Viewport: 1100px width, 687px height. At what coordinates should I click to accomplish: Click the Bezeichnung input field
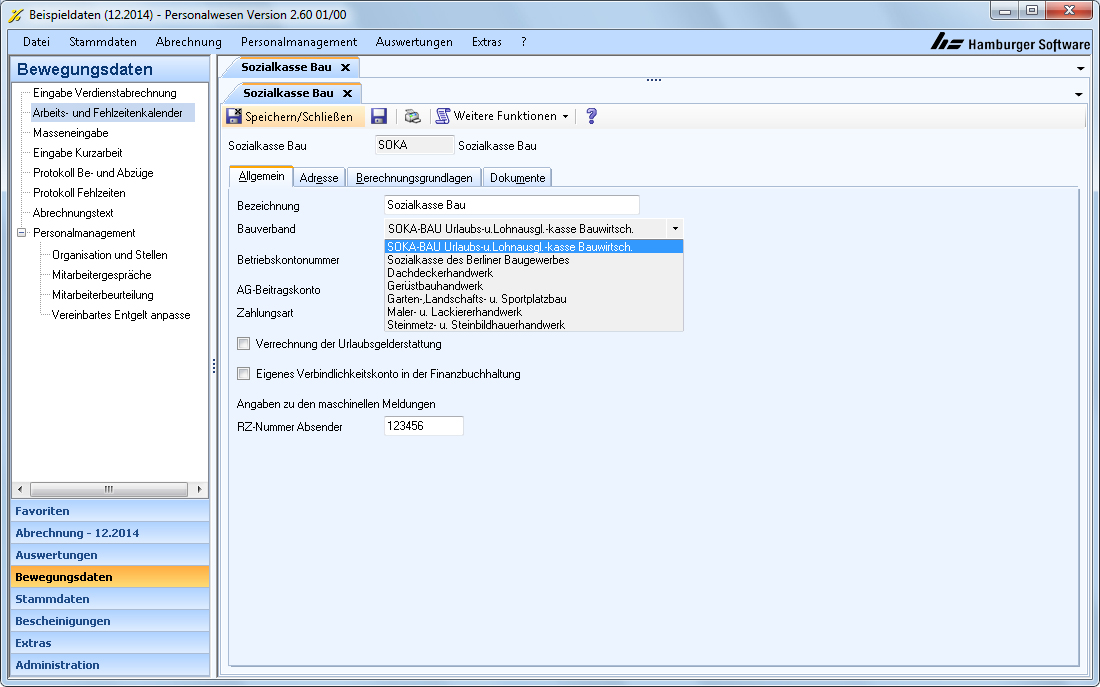[512, 205]
